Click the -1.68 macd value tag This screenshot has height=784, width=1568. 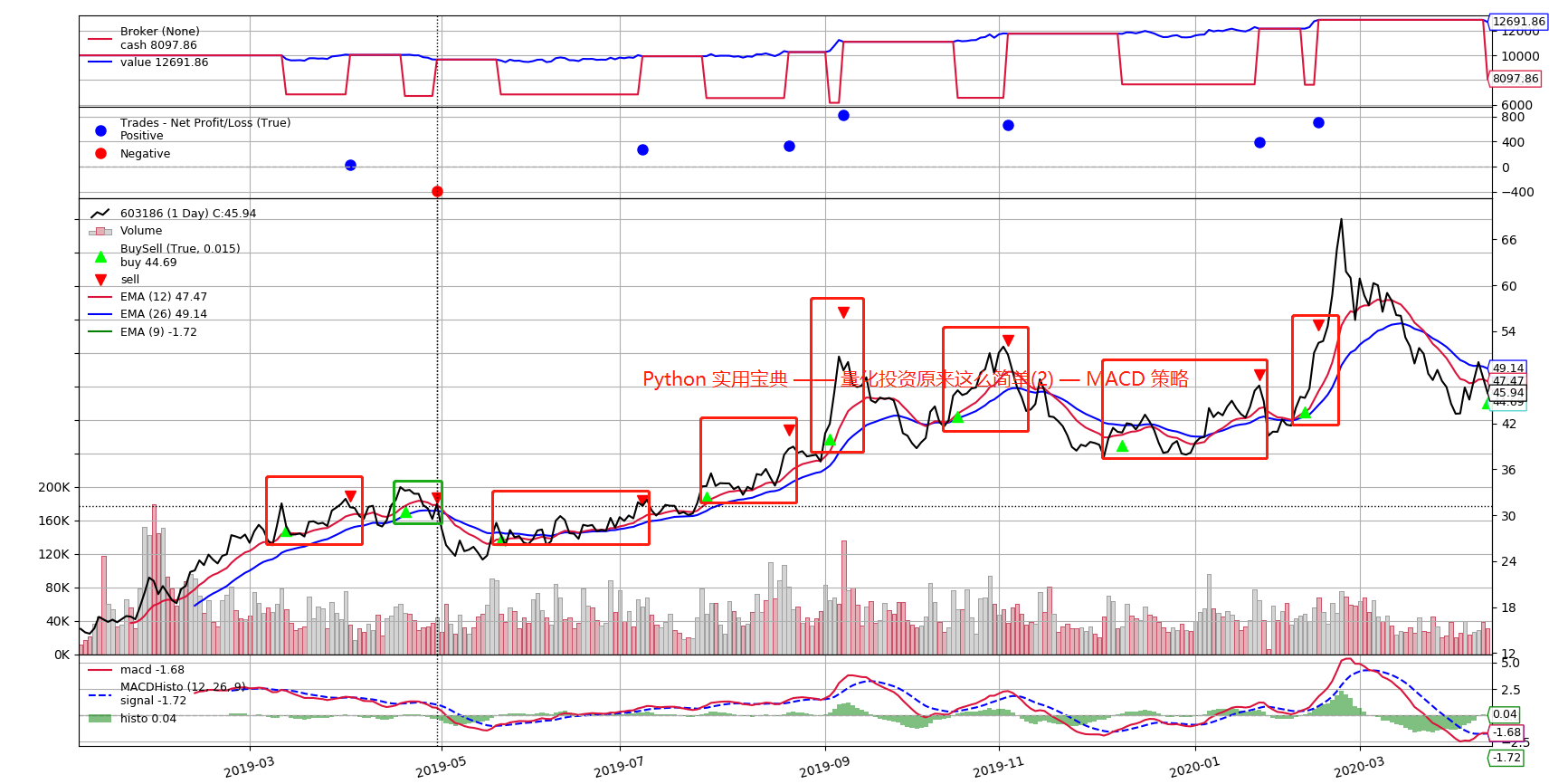coord(1506,732)
